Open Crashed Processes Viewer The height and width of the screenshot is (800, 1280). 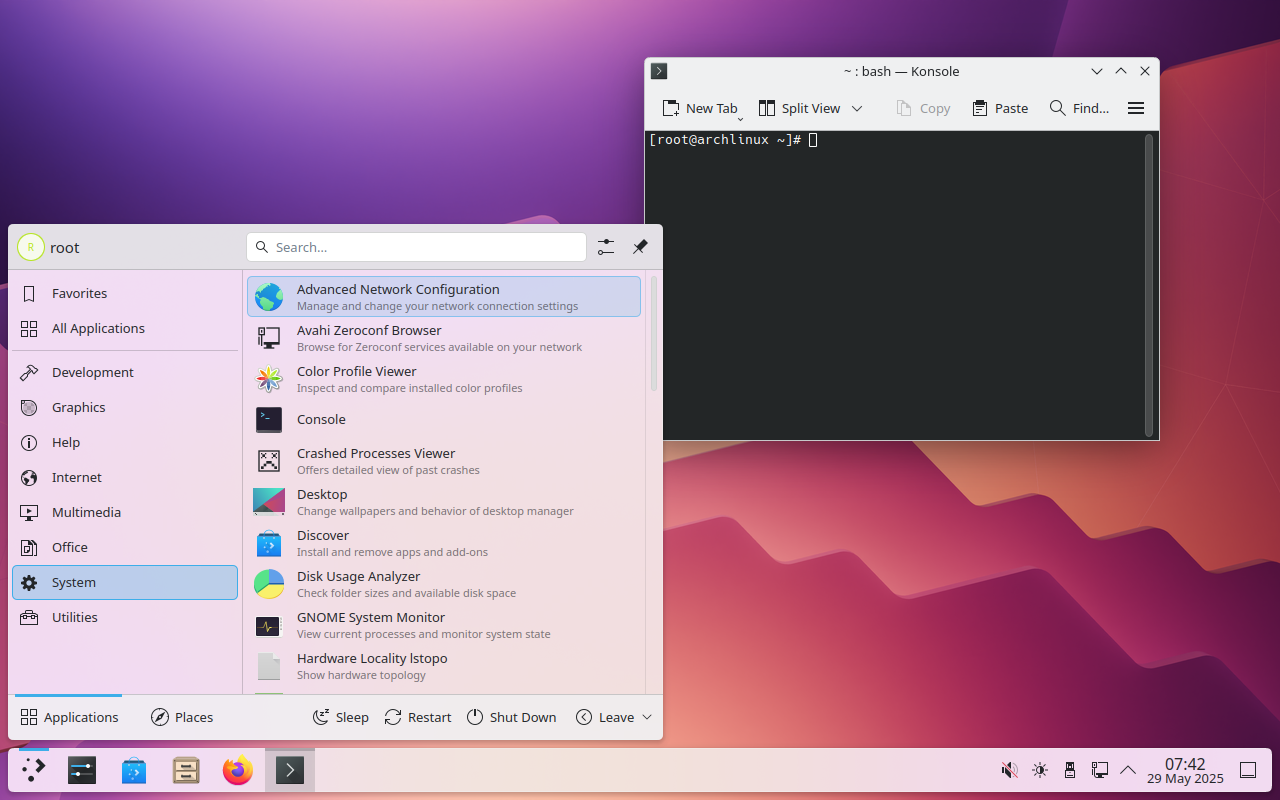point(444,461)
